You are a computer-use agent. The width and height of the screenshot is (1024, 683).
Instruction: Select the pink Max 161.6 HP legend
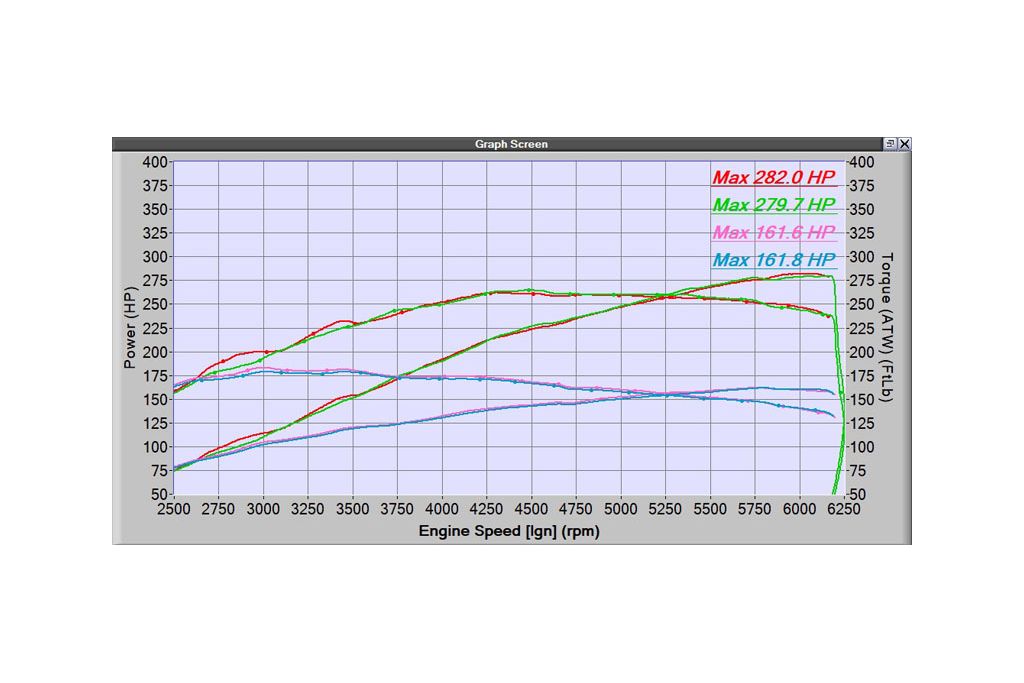pos(774,233)
